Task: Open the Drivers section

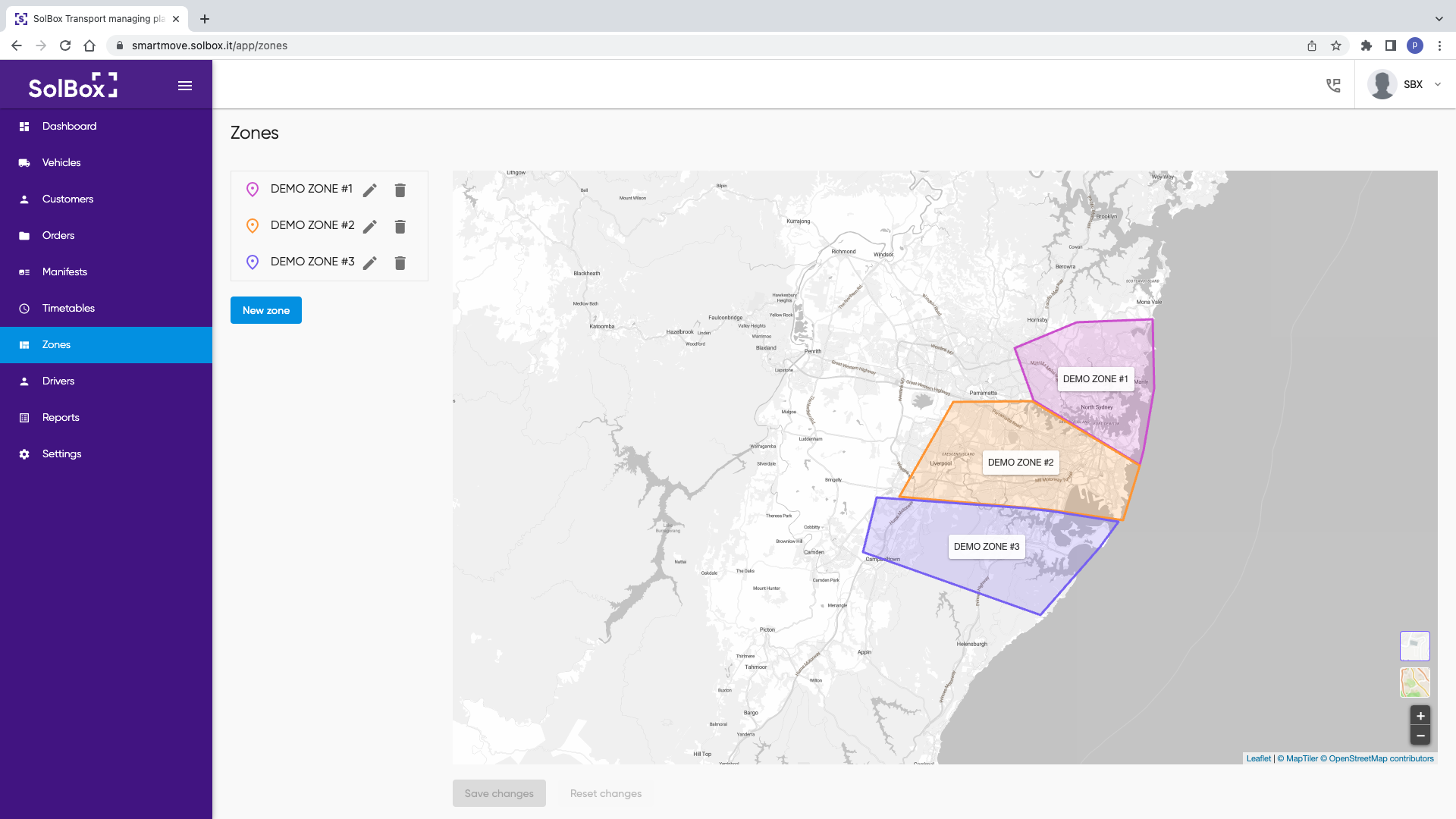Action: (x=106, y=381)
